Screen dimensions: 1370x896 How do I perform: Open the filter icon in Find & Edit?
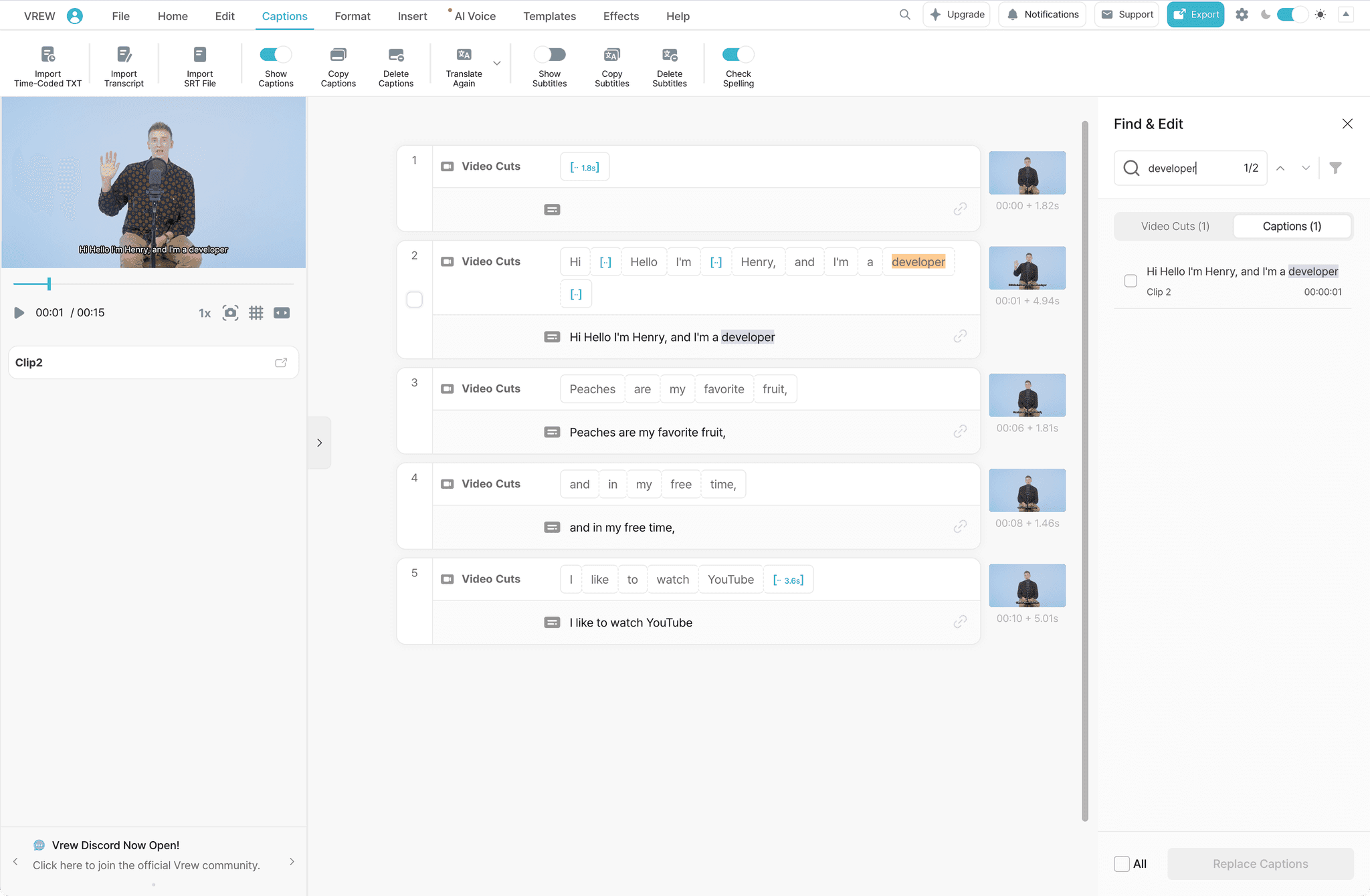[x=1335, y=168]
